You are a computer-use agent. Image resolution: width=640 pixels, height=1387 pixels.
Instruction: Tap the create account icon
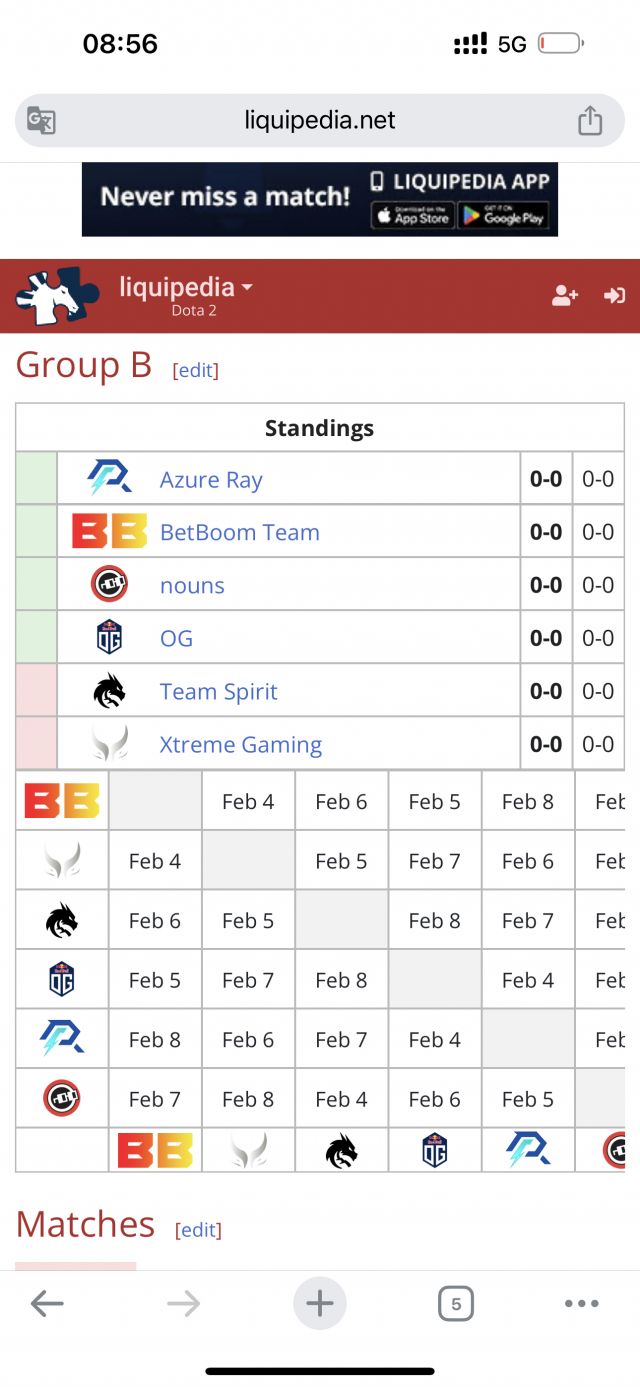click(565, 296)
